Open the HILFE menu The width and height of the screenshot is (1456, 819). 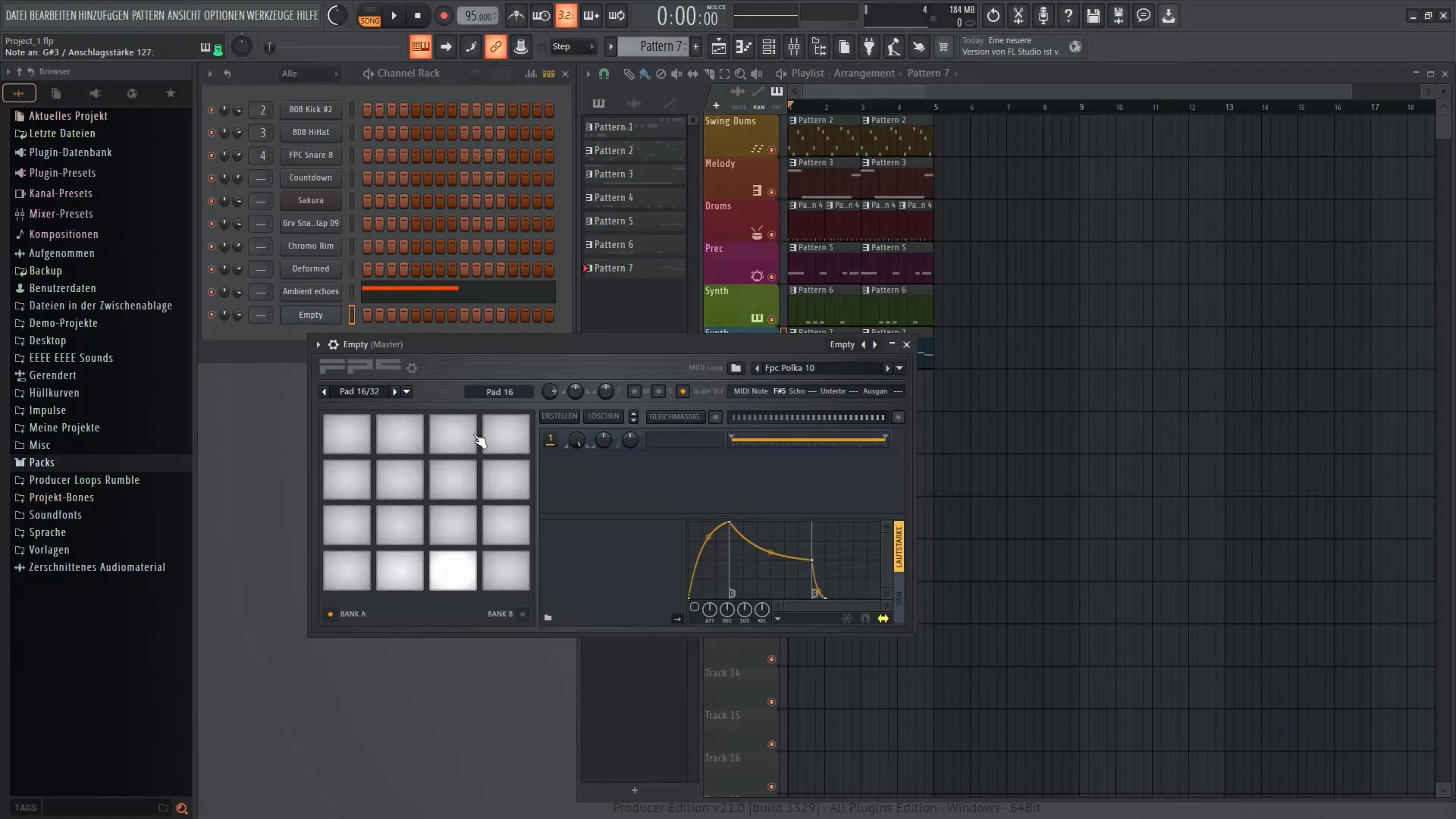(307, 15)
